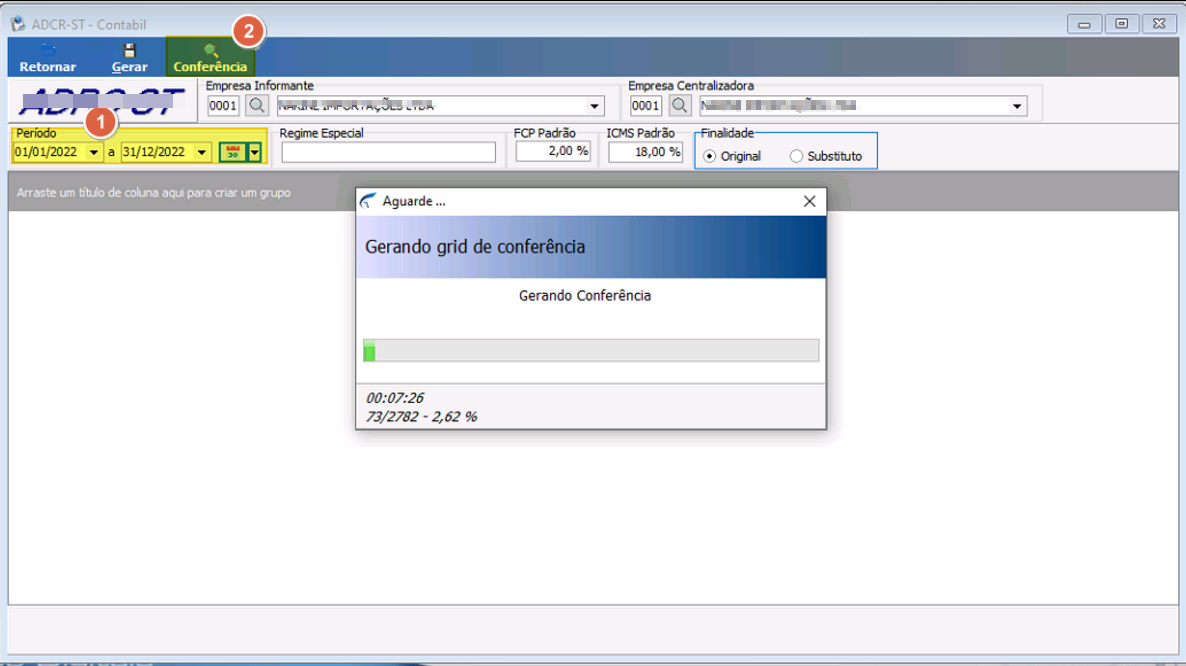The height and width of the screenshot is (666, 1186).
Task: Click the ADCR-ST window title icon
Action: (18, 24)
